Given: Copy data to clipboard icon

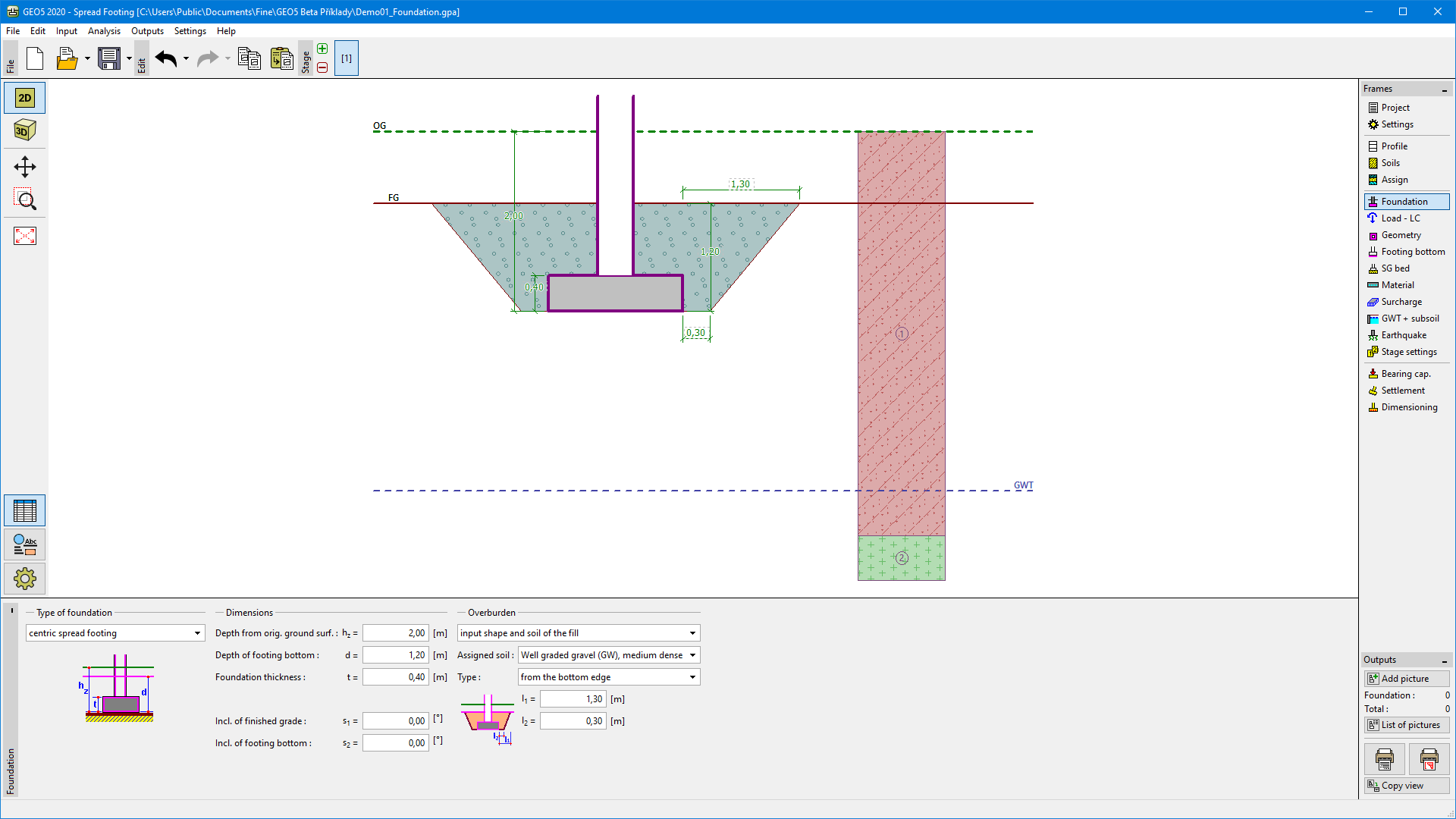Looking at the screenshot, I should tap(249, 58).
